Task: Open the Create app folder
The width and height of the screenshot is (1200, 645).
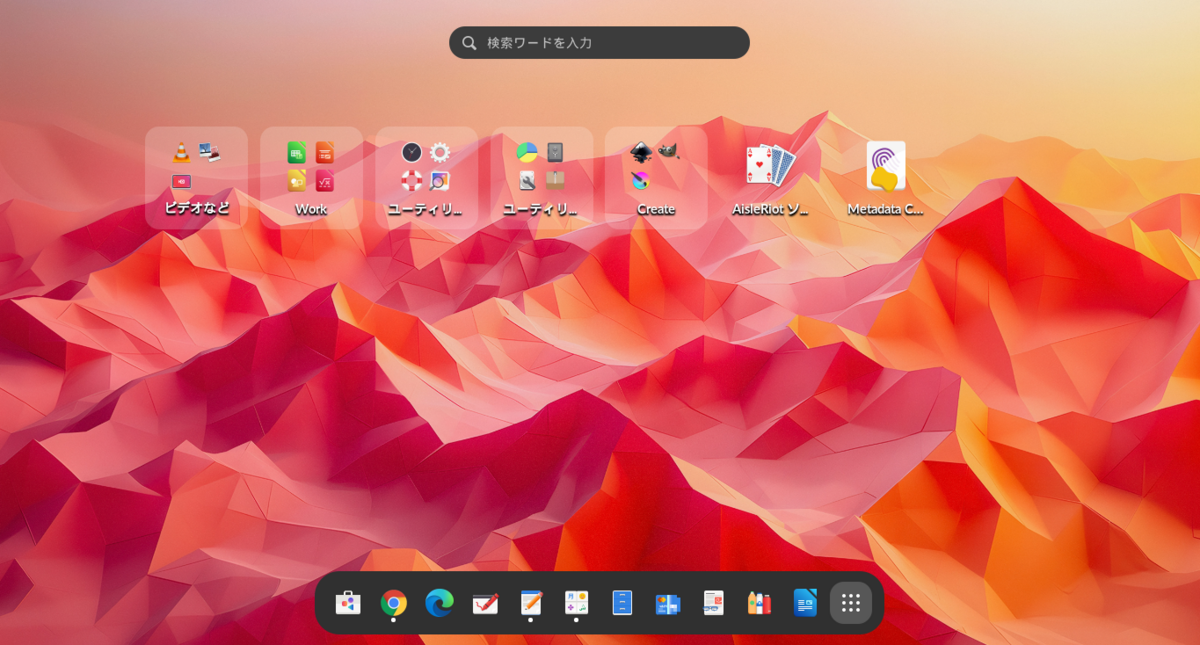Action: (x=656, y=178)
